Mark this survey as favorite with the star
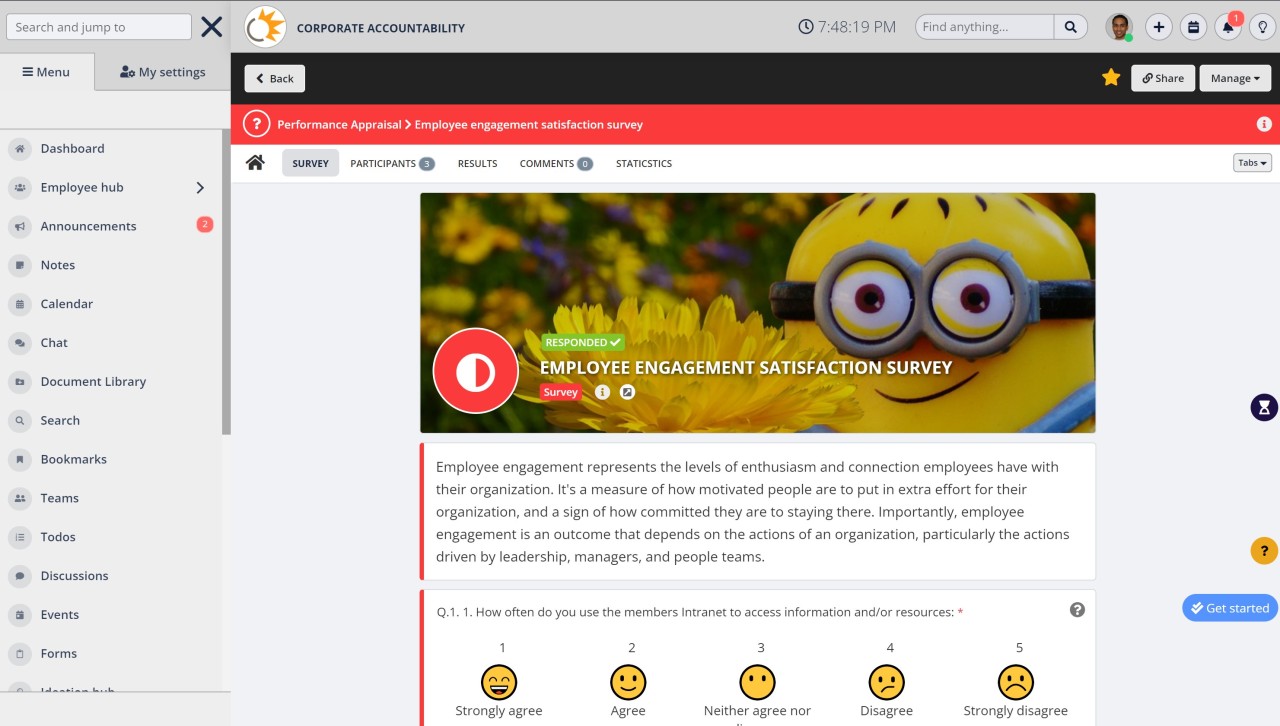 pos(1111,76)
